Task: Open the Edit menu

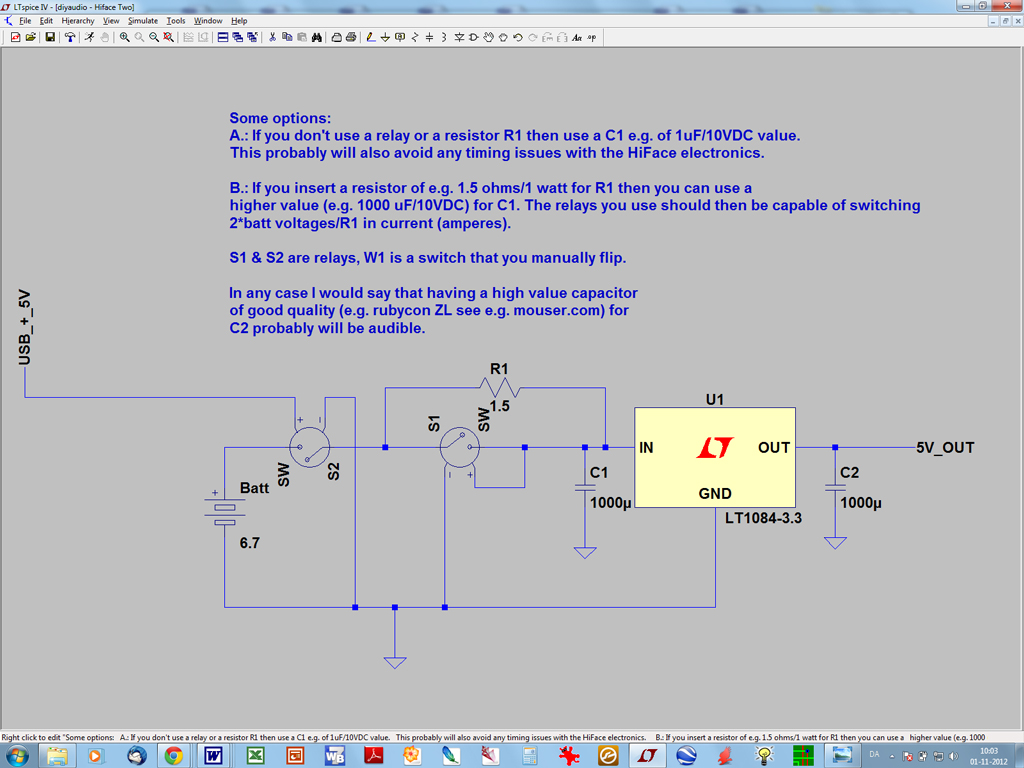Action: (x=46, y=21)
